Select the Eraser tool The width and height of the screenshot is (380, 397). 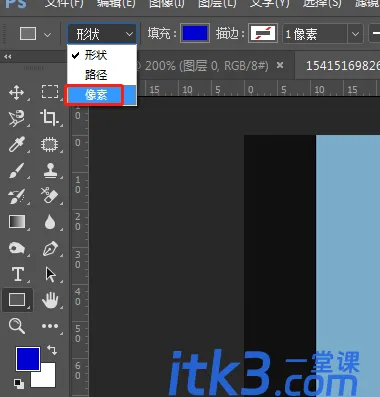[49, 196]
